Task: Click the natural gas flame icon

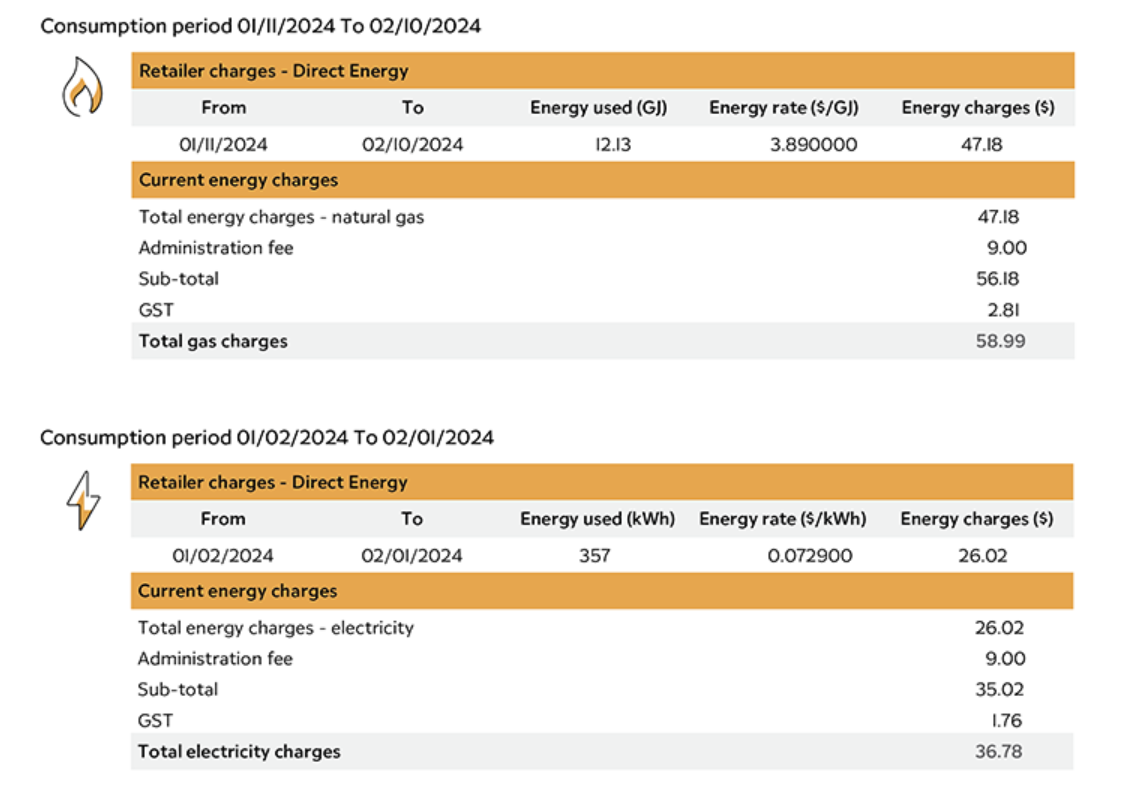Action: point(83,90)
